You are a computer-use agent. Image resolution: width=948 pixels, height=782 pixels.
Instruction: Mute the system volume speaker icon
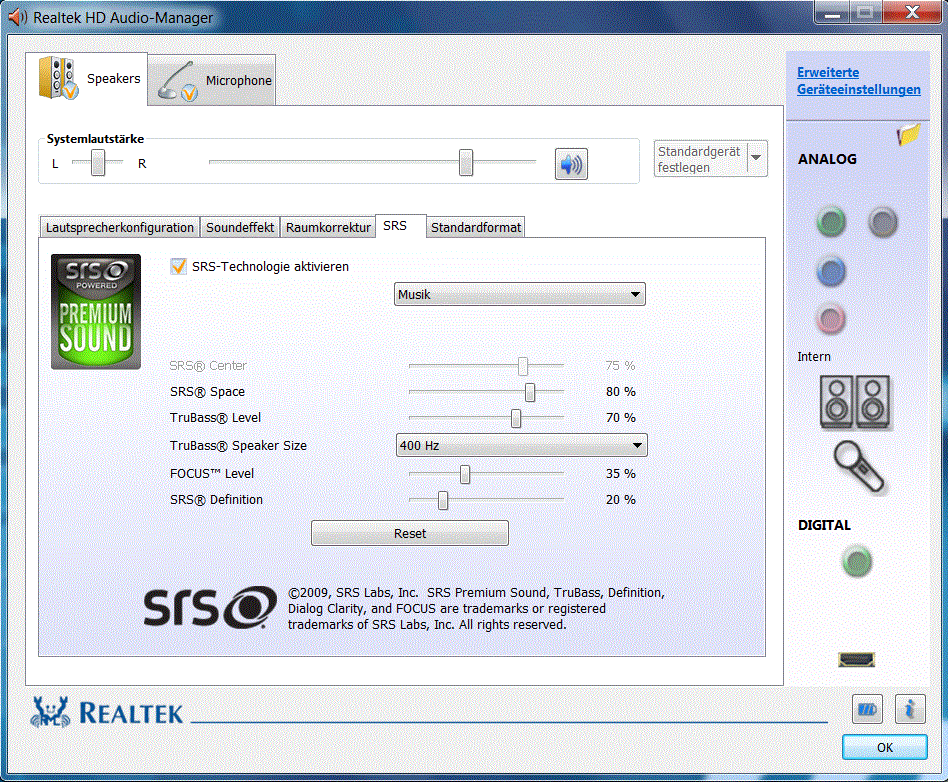point(571,164)
